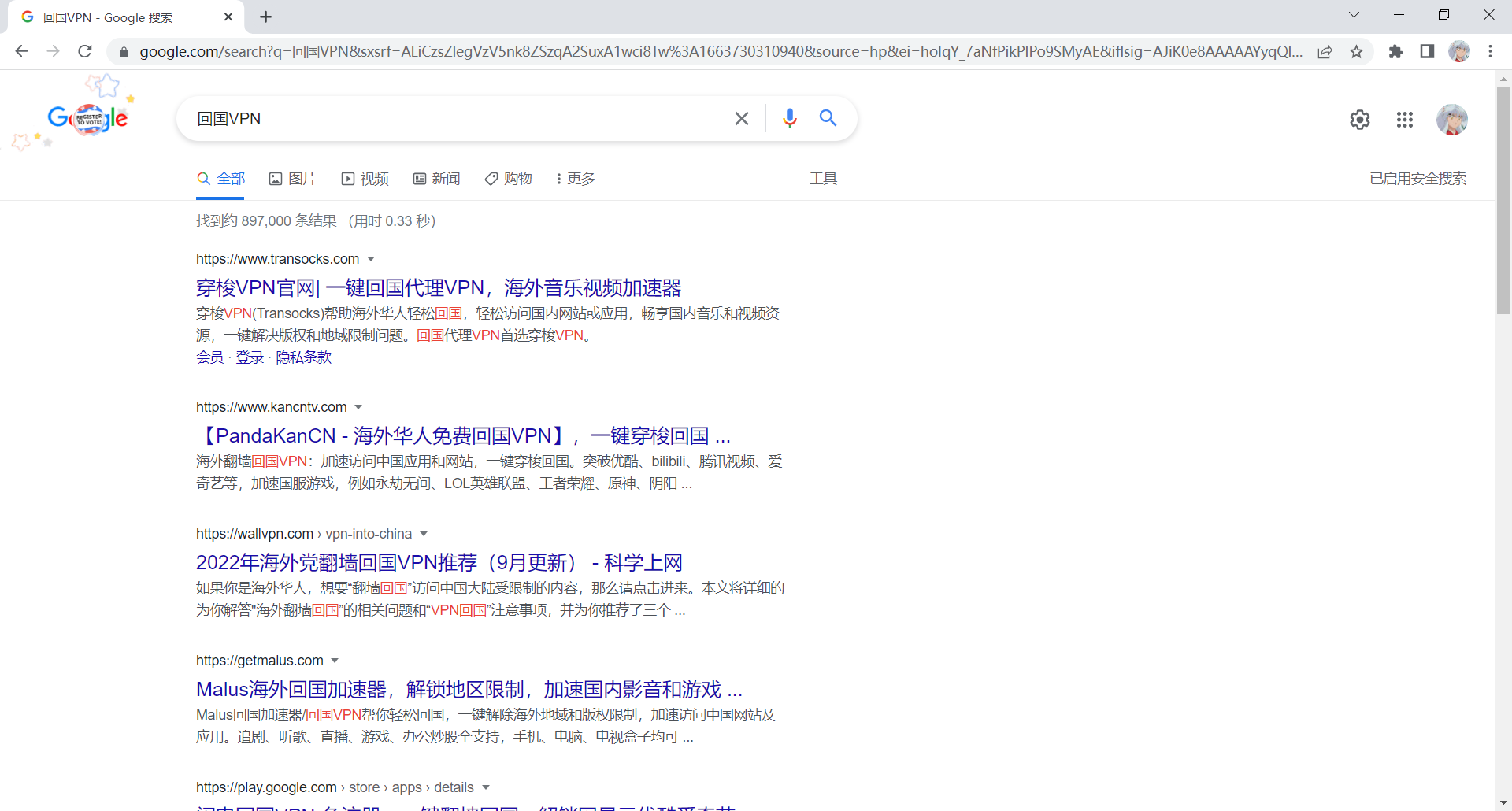Switch to the 图片 tab

click(x=292, y=179)
